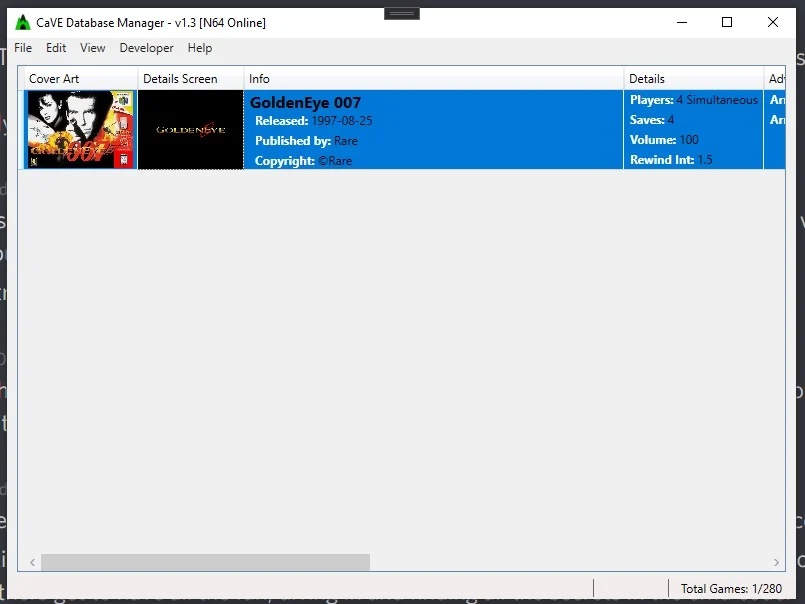Click the Released: 1997-08-25 entry
Image resolution: width=805 pixels, height=604 pixels.
(314, 121)
